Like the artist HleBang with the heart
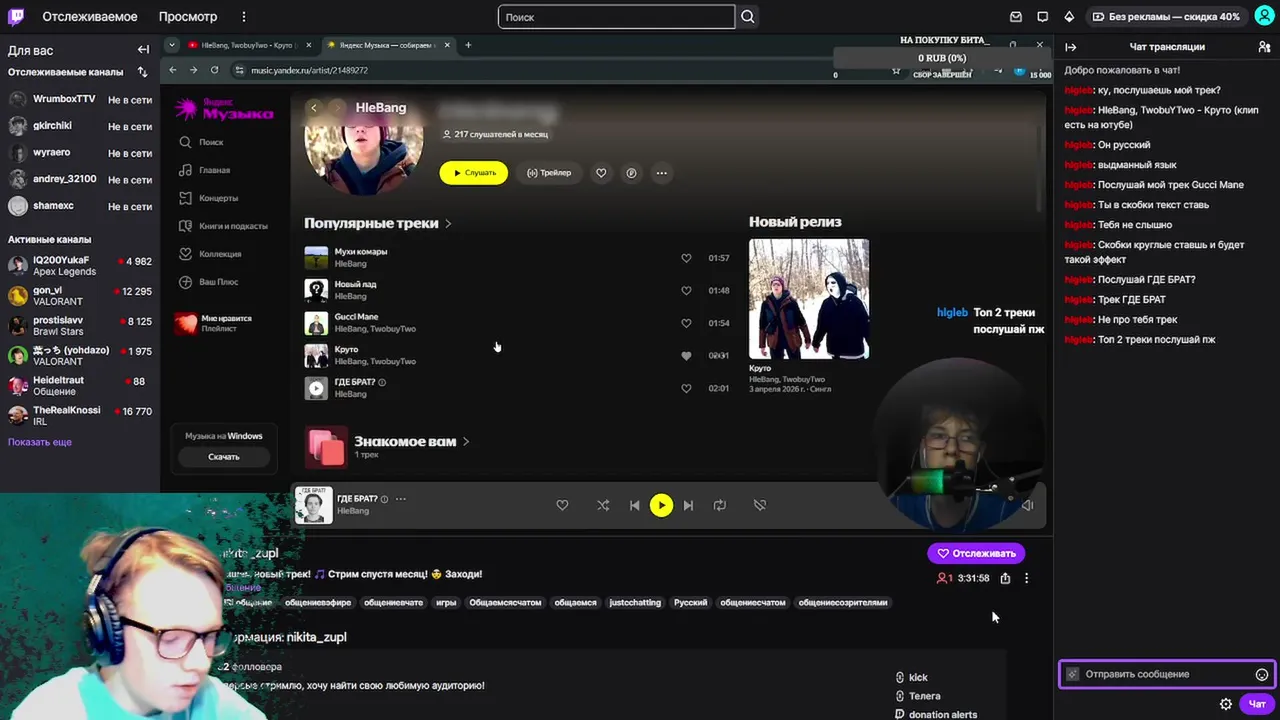 [601, 173]
